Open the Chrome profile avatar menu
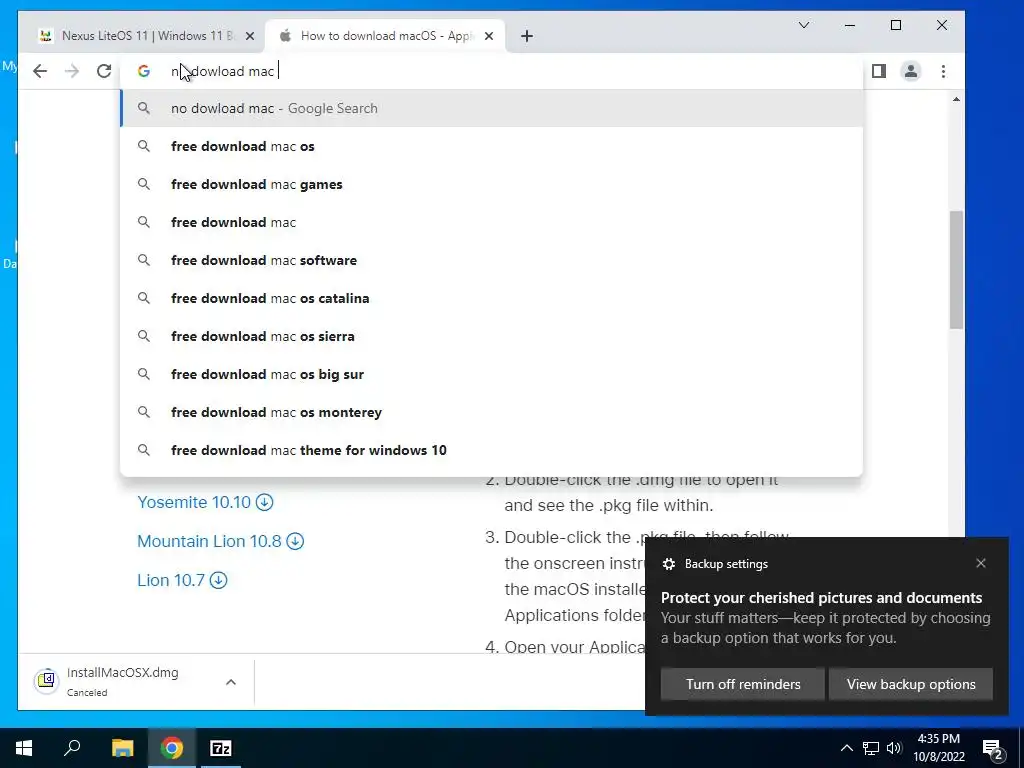This screenshot has height=768, width=1024. point(911,71)
